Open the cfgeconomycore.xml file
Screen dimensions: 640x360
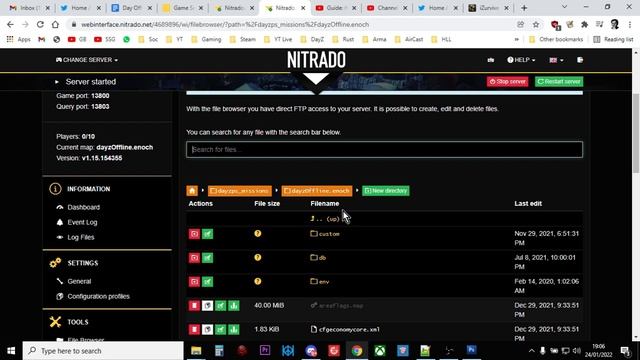[x=345, y=329]
